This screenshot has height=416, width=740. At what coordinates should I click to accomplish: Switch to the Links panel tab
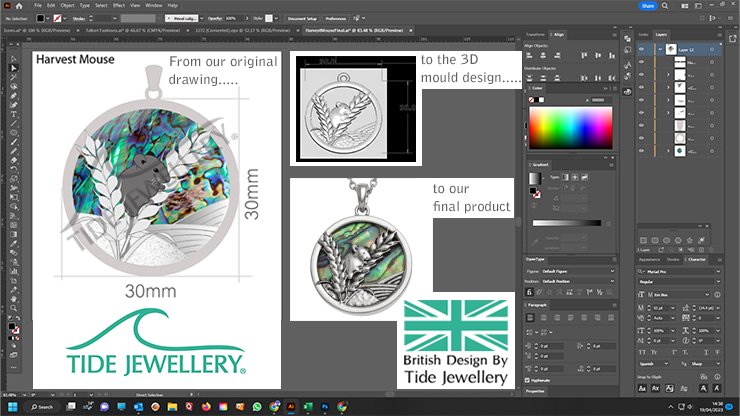(644, 34)
